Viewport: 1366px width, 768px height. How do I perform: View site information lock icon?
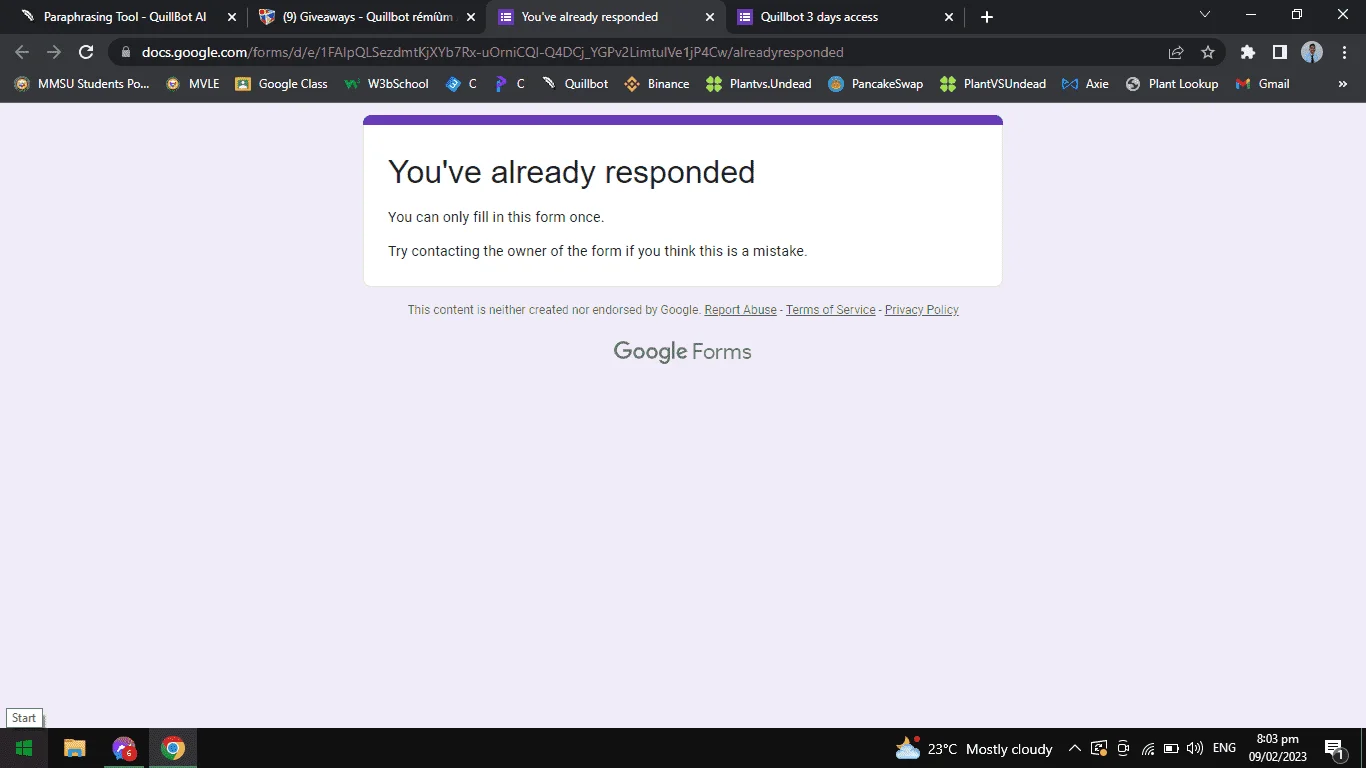126,52
